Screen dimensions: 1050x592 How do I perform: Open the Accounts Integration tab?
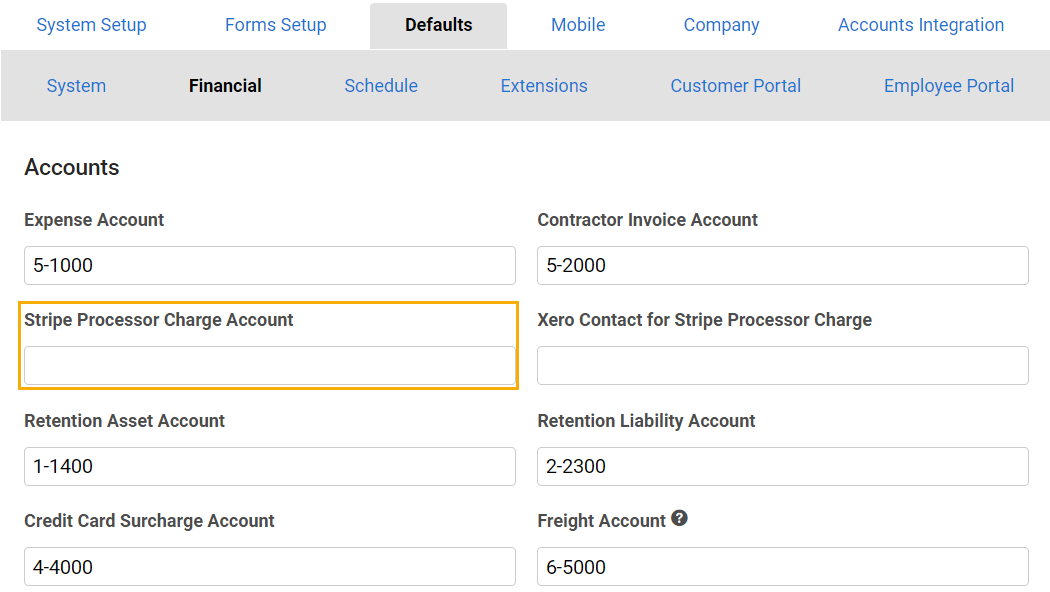(921, 25)
